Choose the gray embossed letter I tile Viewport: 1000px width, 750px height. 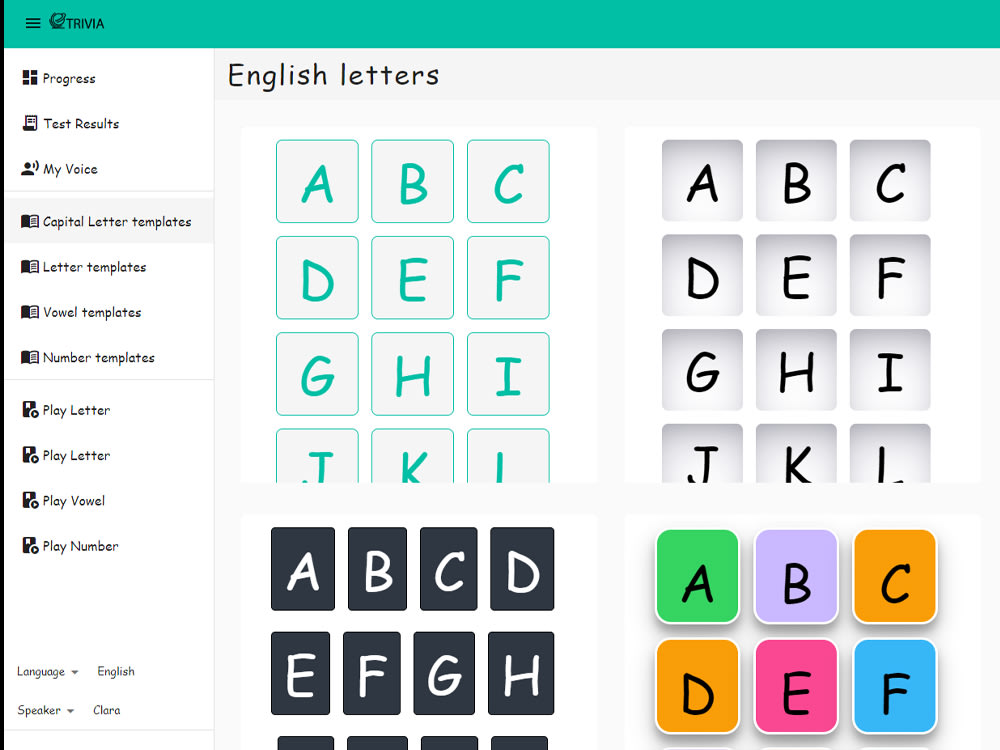tap(890, 370)
